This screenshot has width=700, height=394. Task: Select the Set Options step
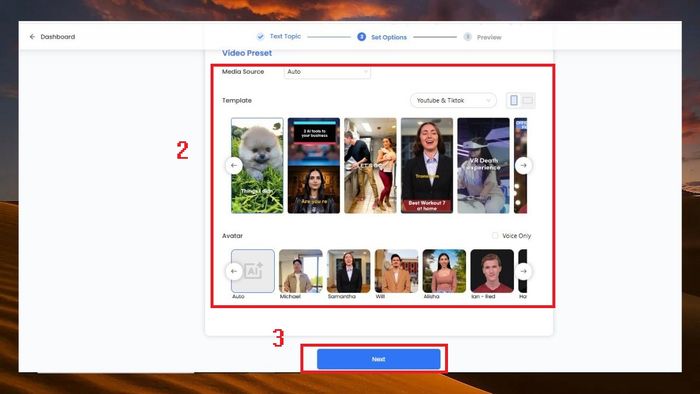point(389,37)
